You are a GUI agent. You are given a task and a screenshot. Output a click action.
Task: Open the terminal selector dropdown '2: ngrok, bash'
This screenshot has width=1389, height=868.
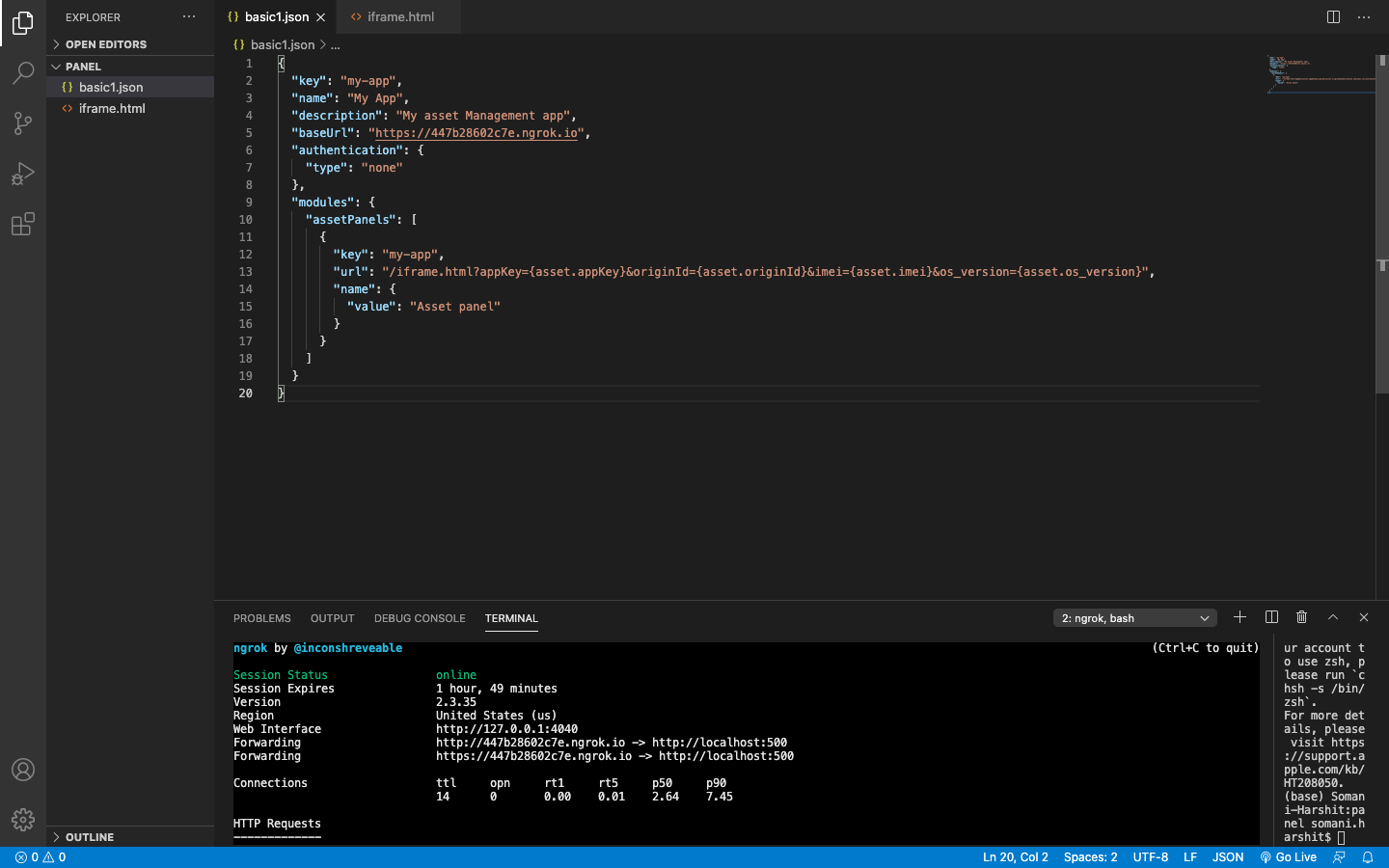point(1134,618)
